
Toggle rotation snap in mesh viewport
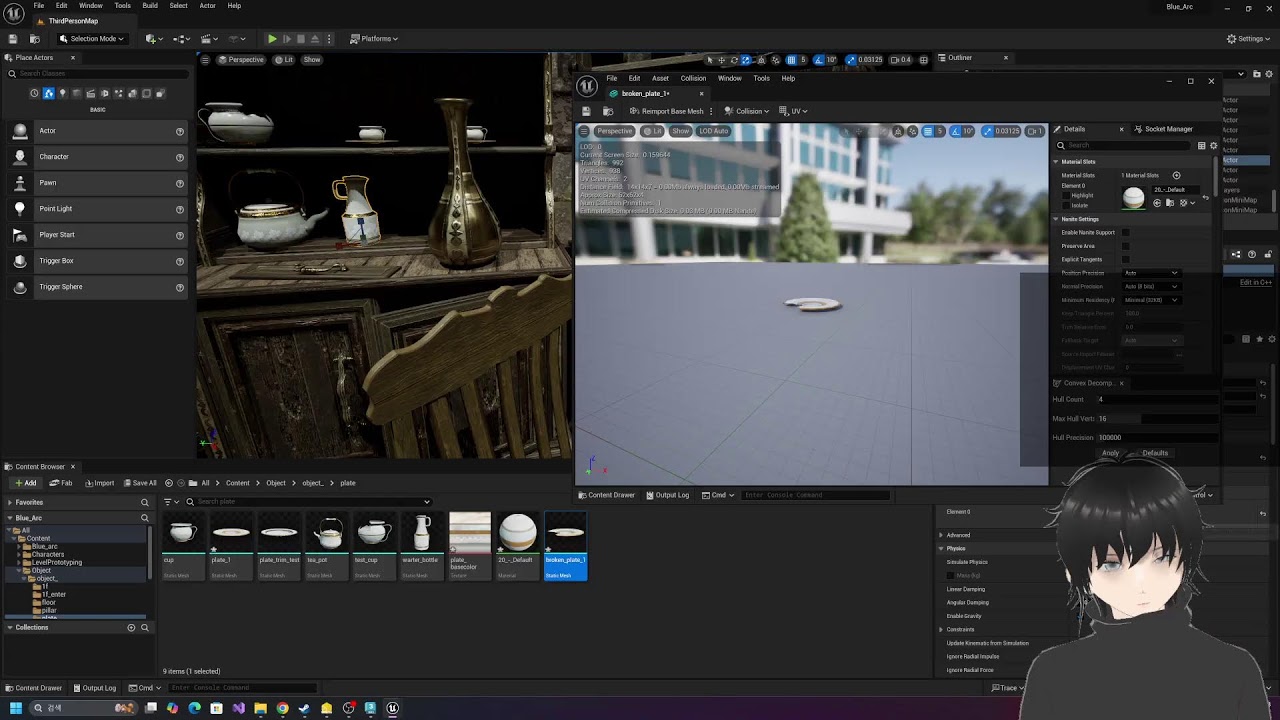tap(954, 131)
